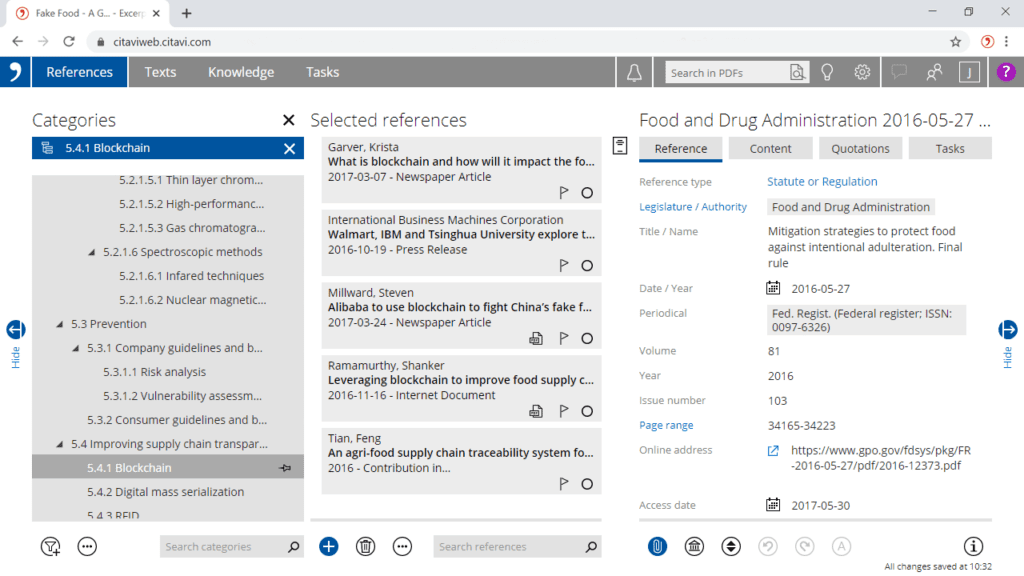The height and width of the screenshot is (576, 1024).
Task: Click the lightbulb tips icon
Action: (x=826, y=71)
